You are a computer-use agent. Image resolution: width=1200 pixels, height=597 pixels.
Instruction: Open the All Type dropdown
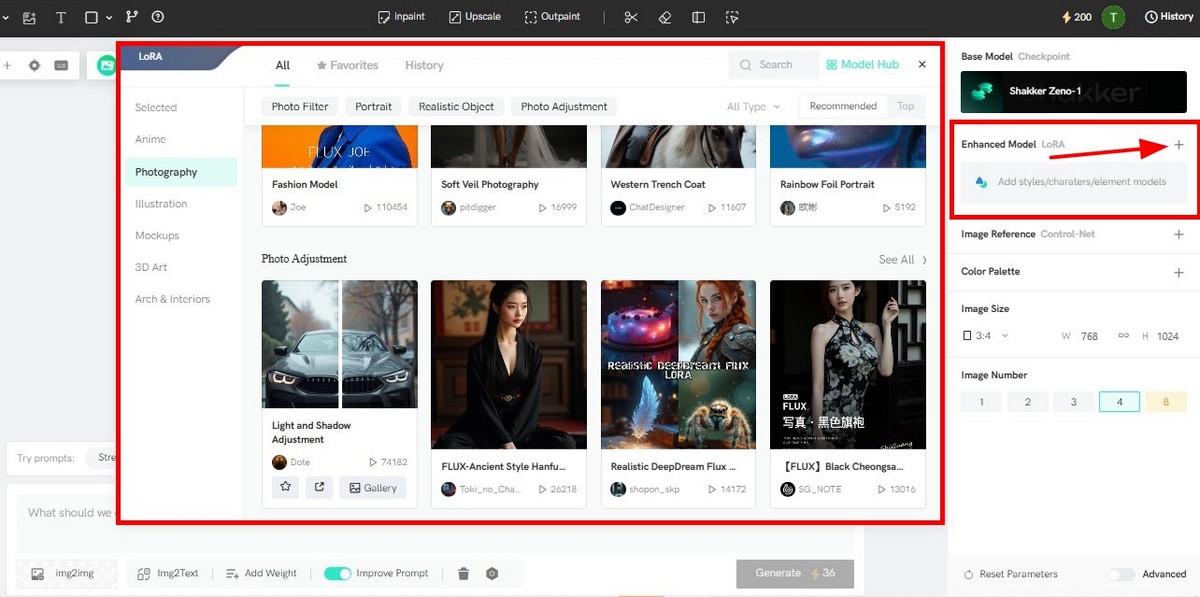753,107
